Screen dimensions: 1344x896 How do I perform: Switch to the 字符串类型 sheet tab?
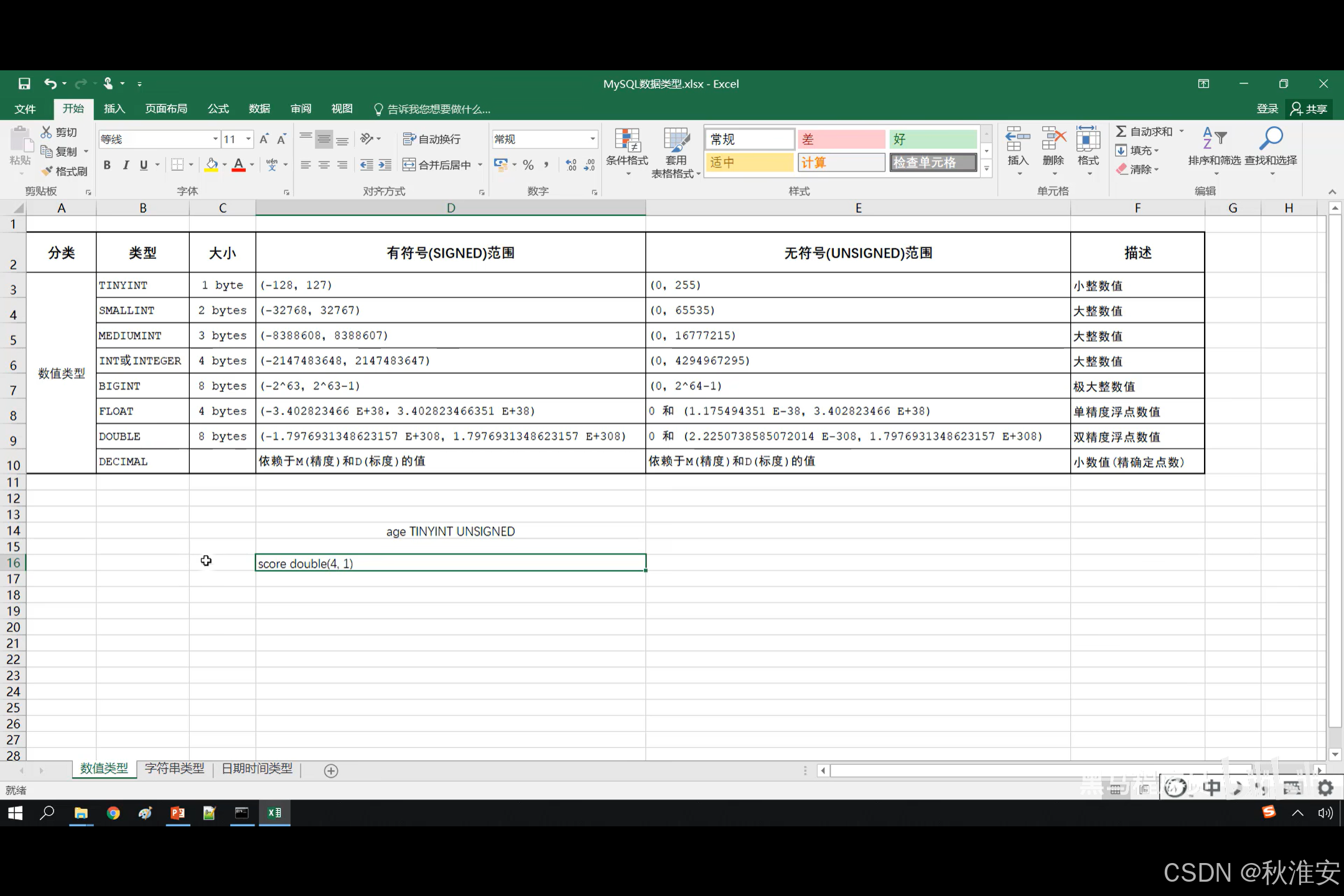tap(174, 768)
